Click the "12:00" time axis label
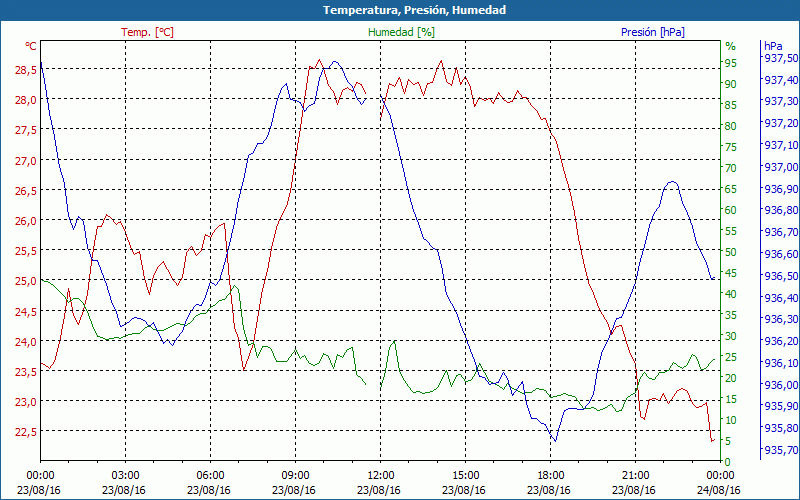 381,476
